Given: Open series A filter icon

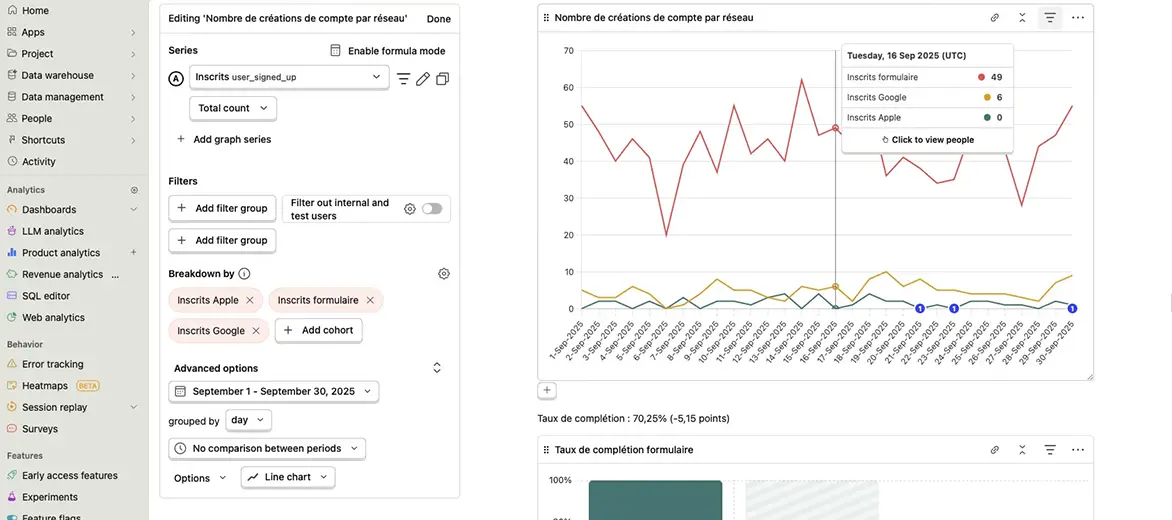Looking at the screenshot, I should (404, 78).
